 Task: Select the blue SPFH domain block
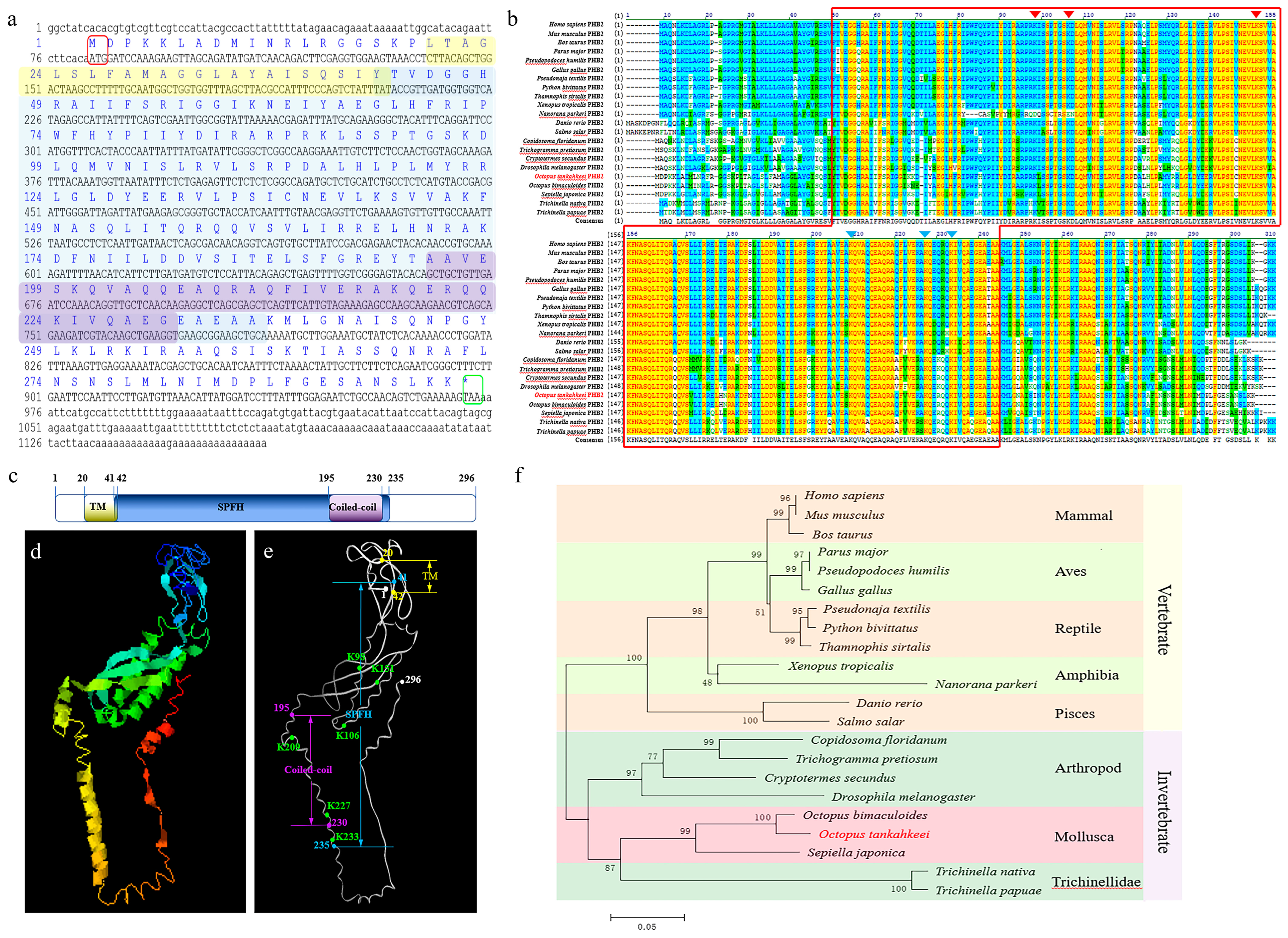pos(230,507)
